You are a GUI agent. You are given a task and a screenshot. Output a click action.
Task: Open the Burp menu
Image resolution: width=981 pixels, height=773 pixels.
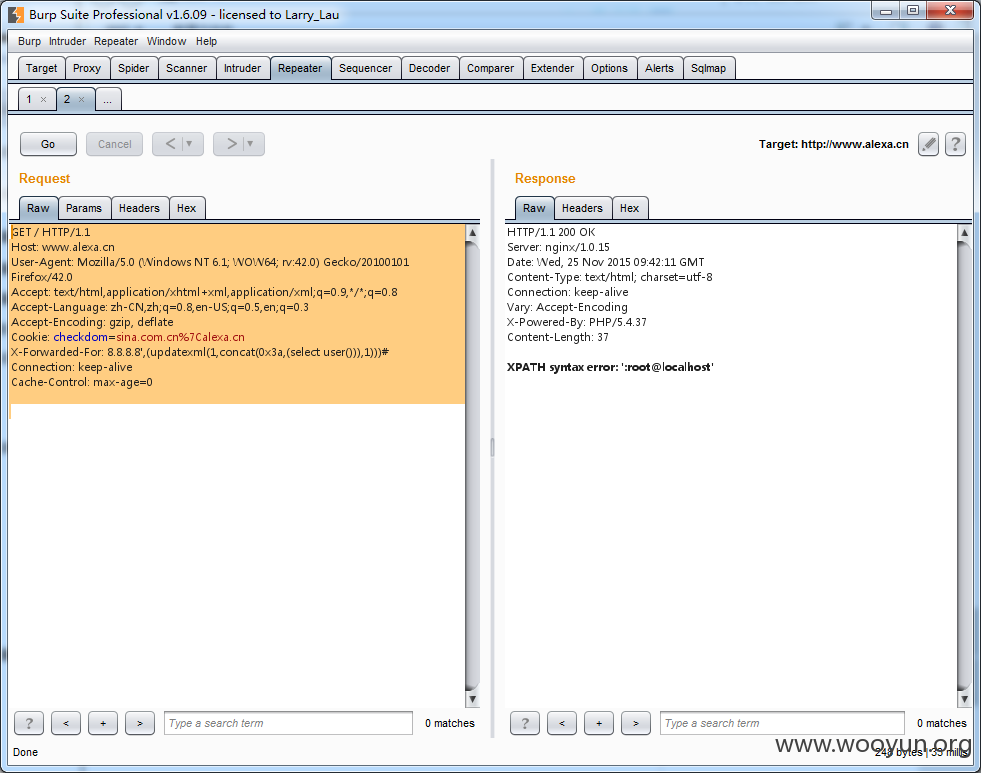tap(29, 41)
